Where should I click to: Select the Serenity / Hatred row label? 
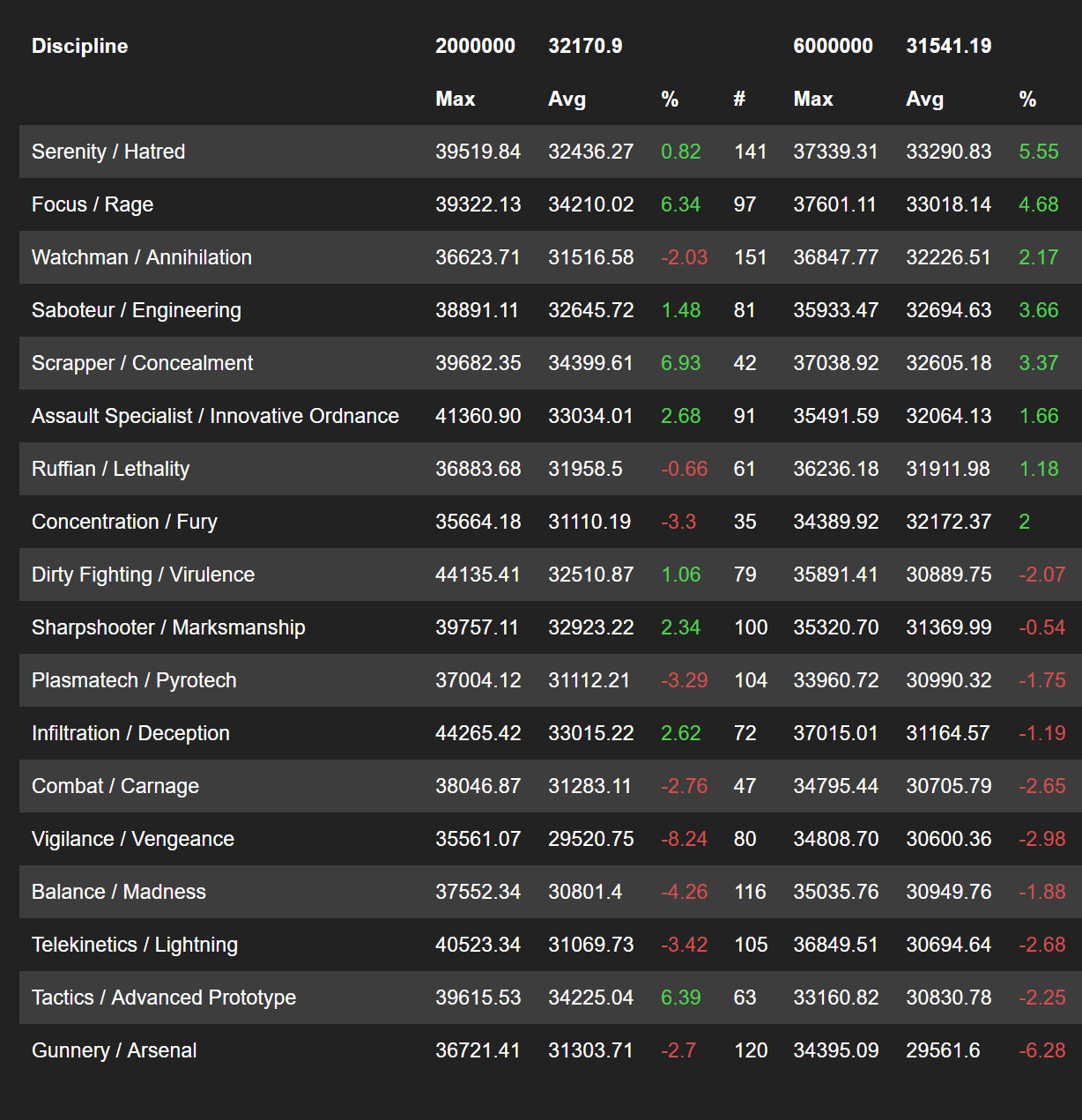point(108,152)
